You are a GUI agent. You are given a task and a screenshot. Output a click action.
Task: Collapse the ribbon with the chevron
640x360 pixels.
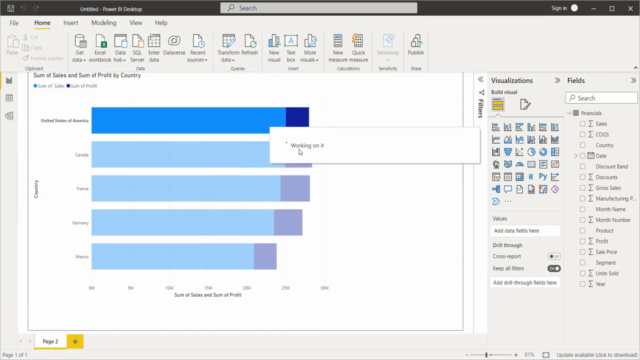pyautogui.click(x=636, y=68)
